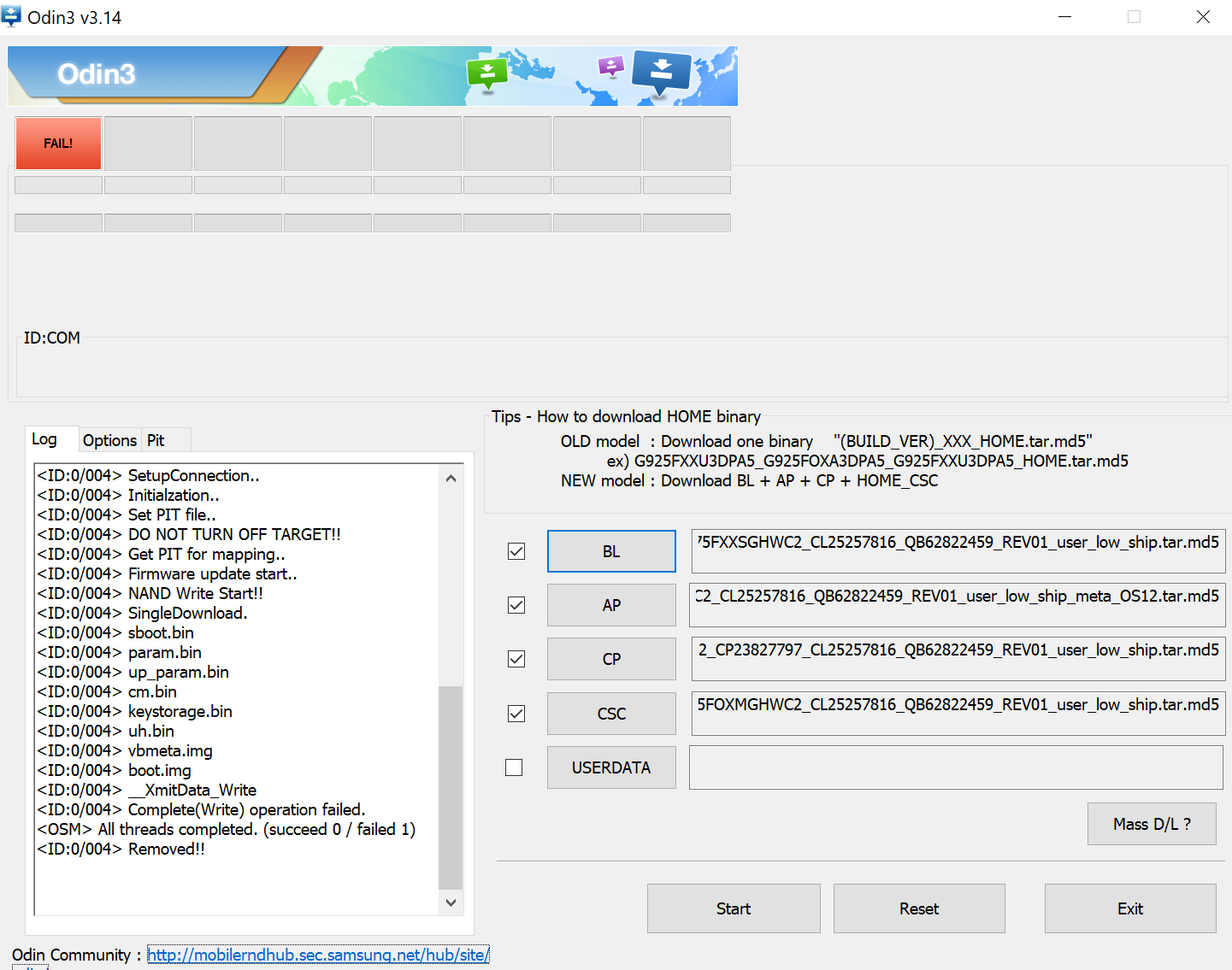Click the USERDATA file button

click(x=611, y=767)
